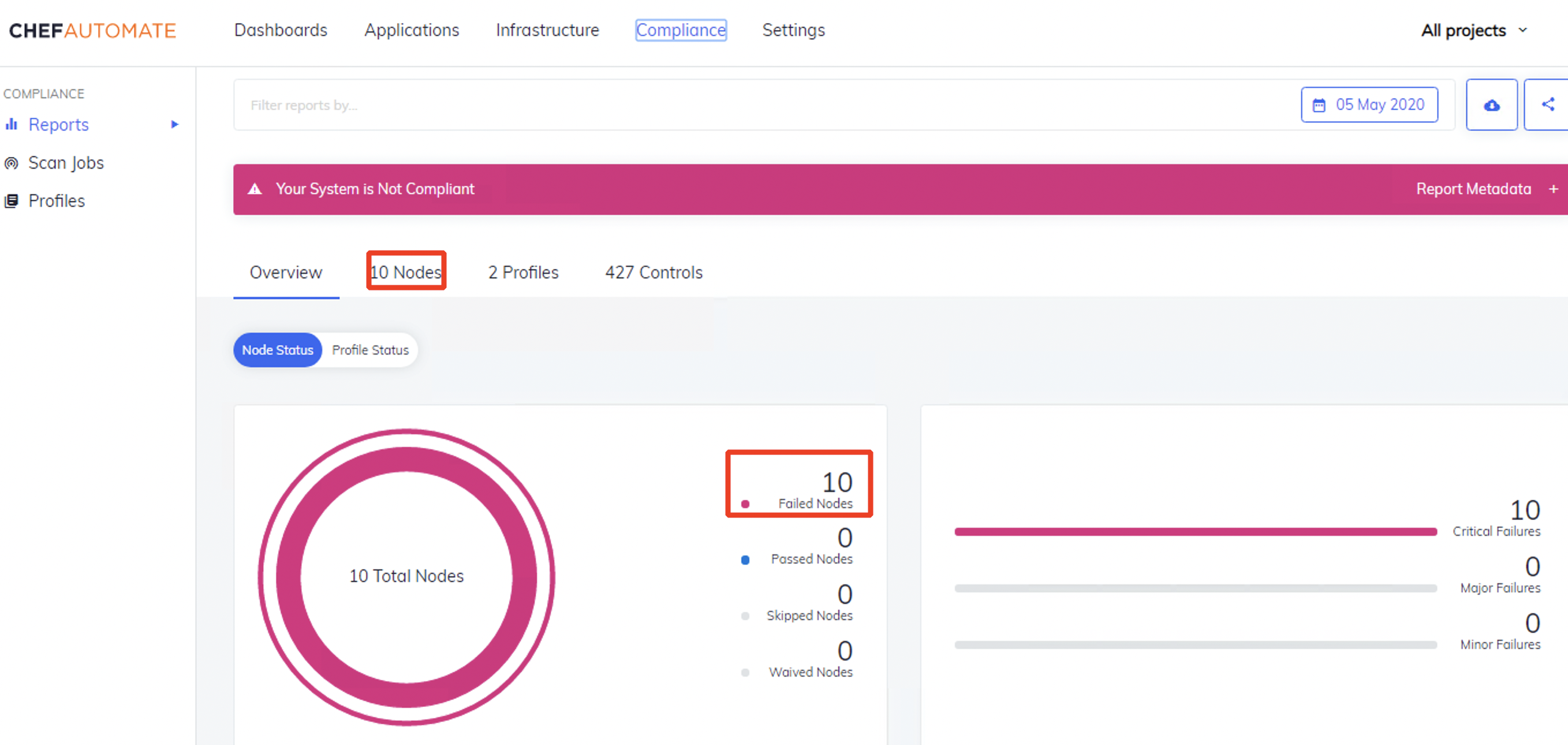
Task: Open the 10 Nodes tab
Action: pyautogui.click(x=406, y=272)
